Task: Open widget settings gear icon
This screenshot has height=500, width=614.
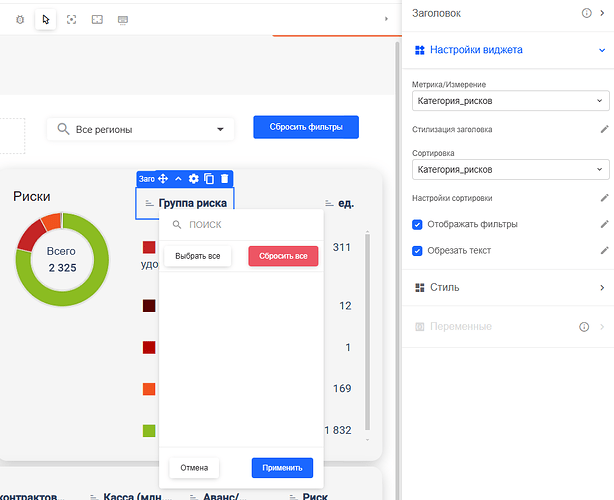Action: point(194,178)
